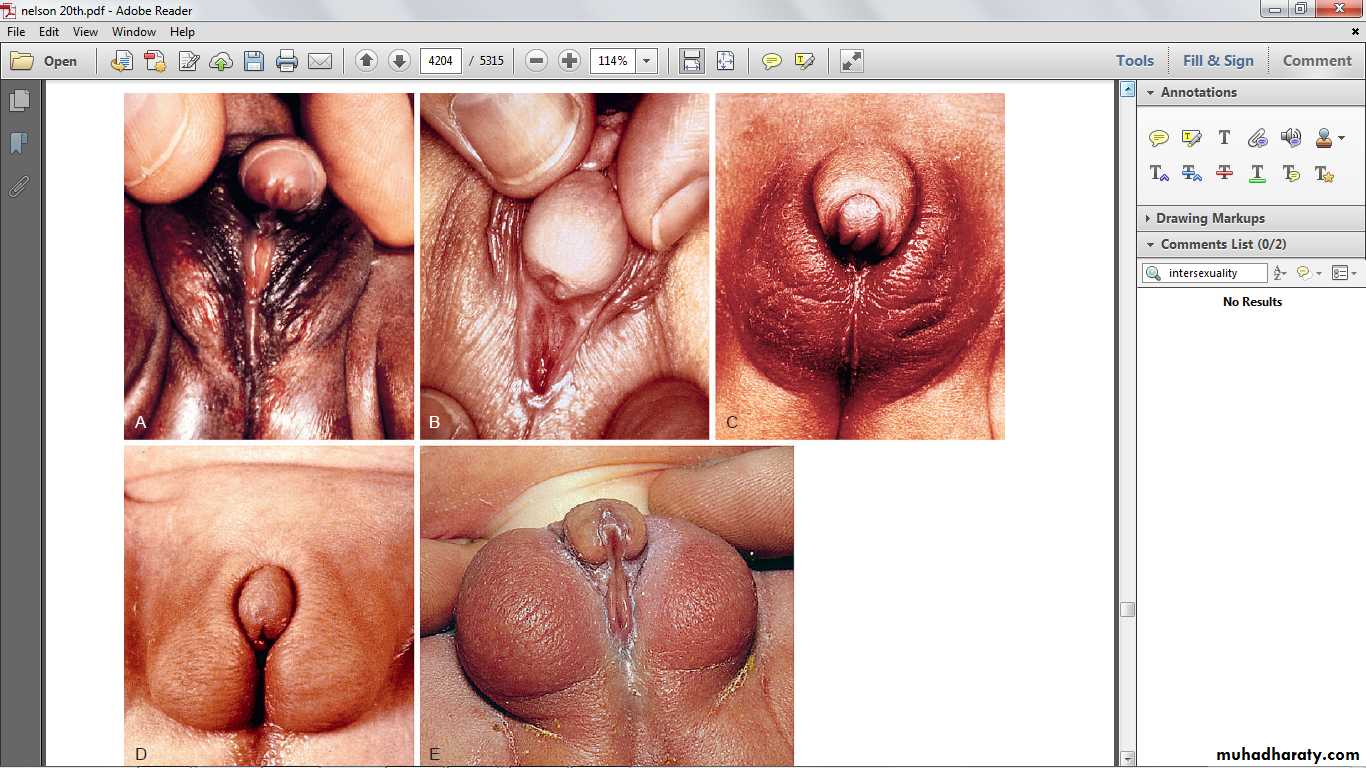1366x768 pixels.
Task: Click the Save file icon in toolbar
Action: (254, 61)
